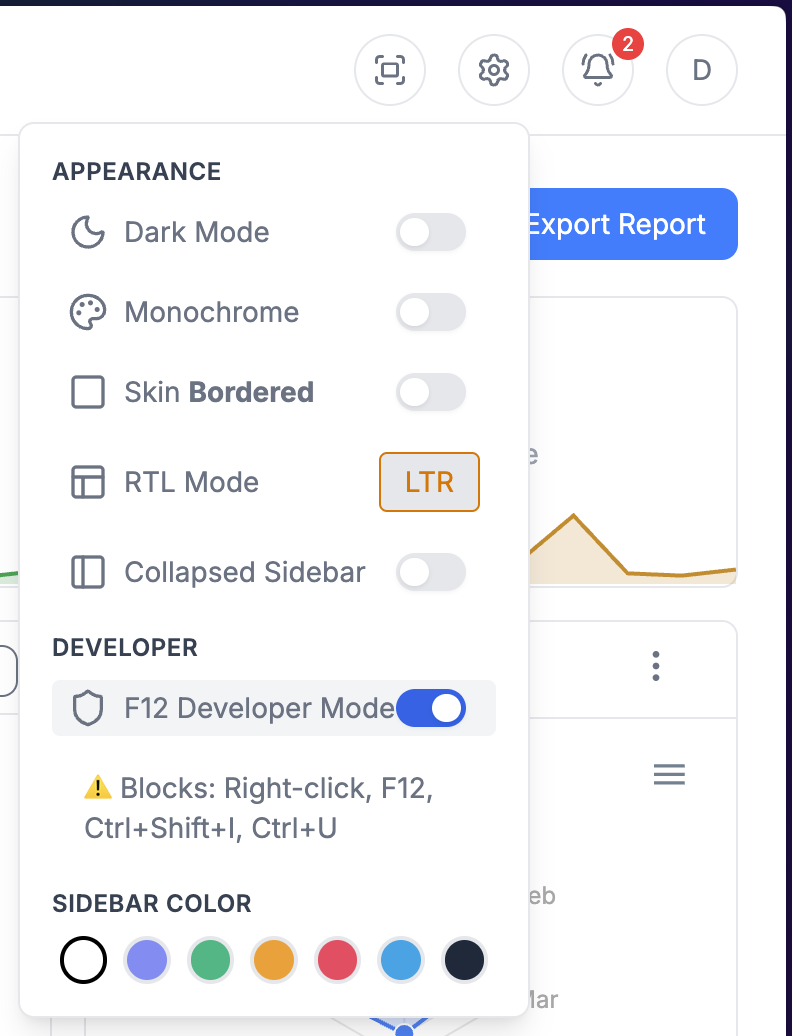Open the chart hamburger menu
Viewport: 792px width, 1036px height.
click(x=669, y=774)
